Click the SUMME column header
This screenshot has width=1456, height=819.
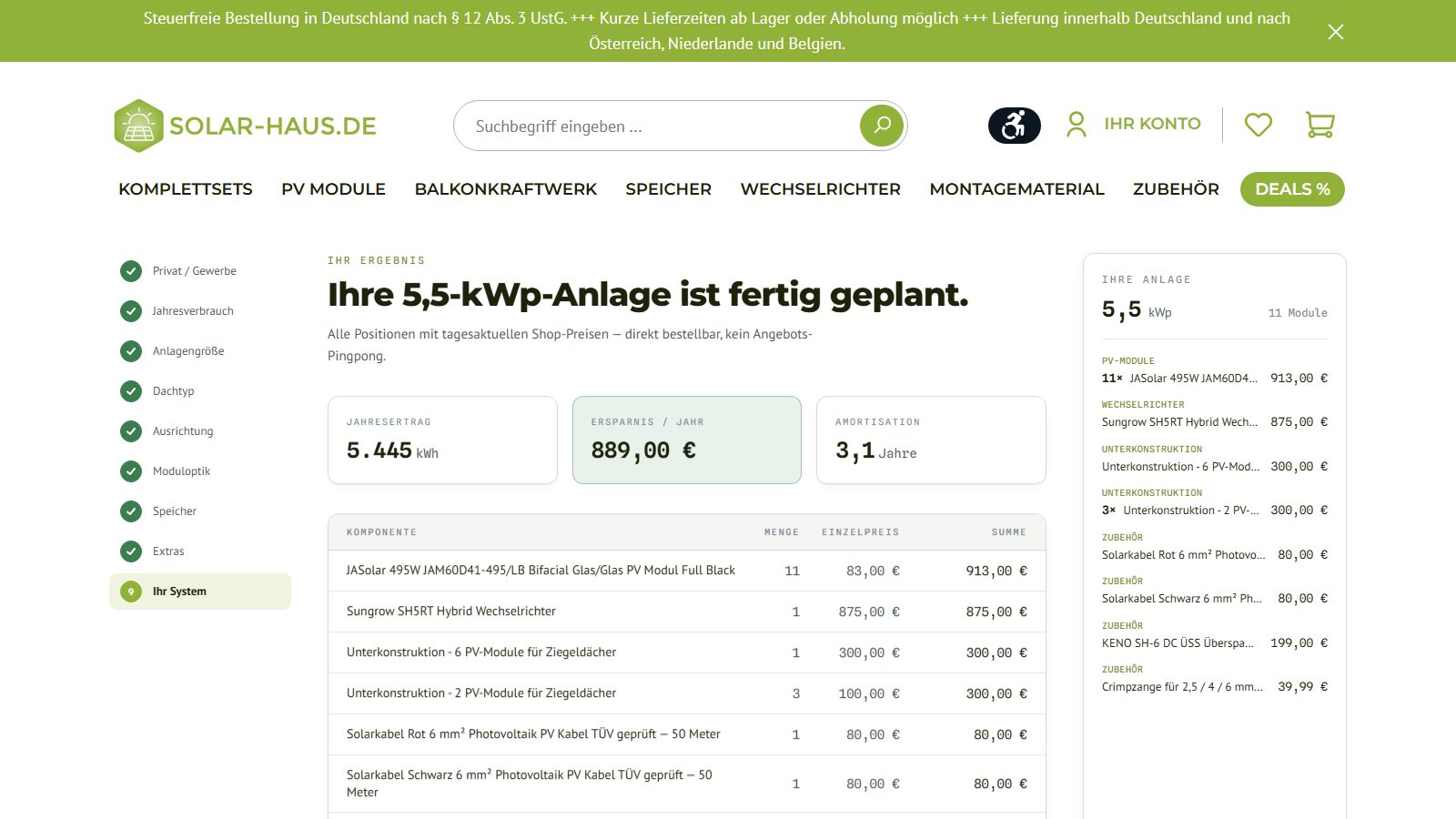(1008, 532)
